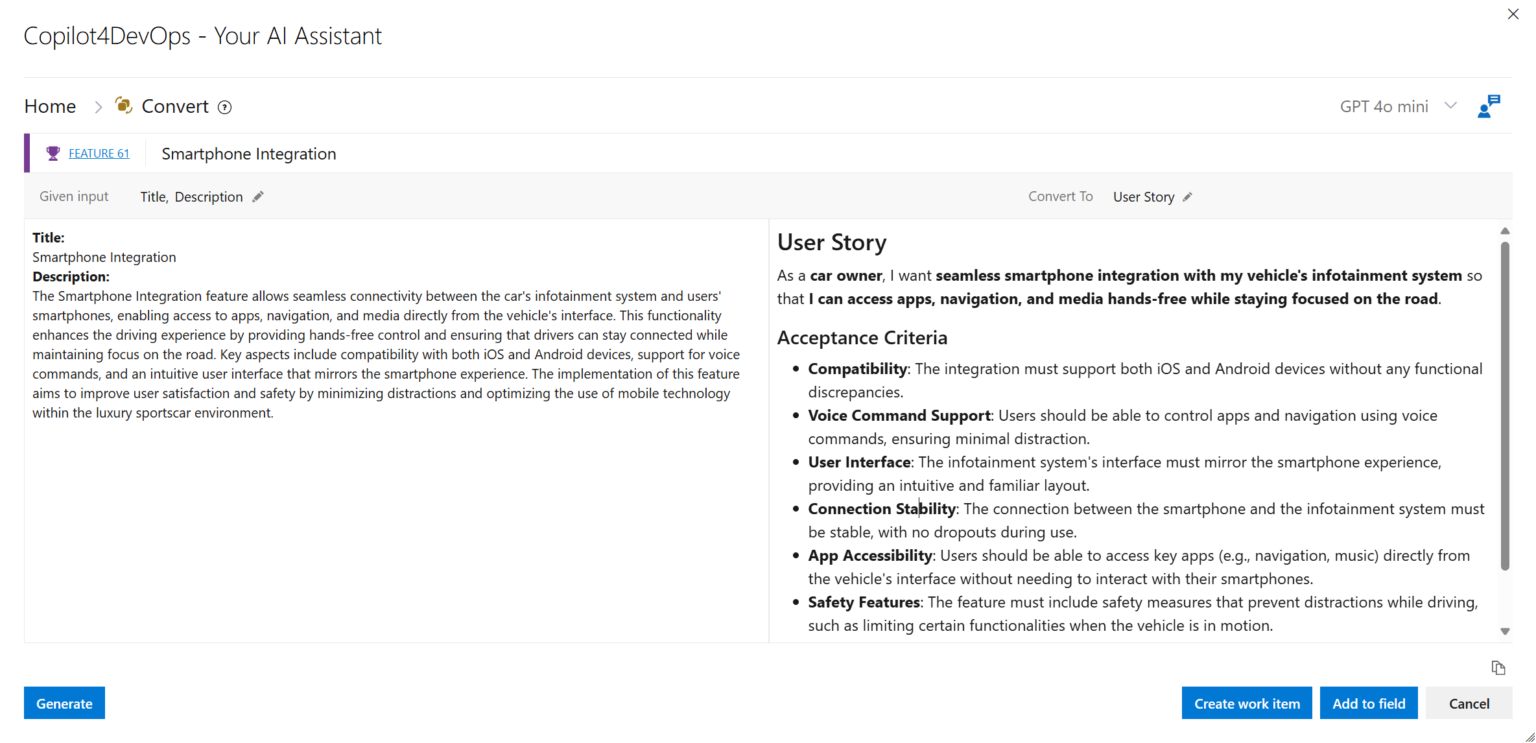
Task: Select Convert in the breadcrumb trail
Action: [175, 105]
